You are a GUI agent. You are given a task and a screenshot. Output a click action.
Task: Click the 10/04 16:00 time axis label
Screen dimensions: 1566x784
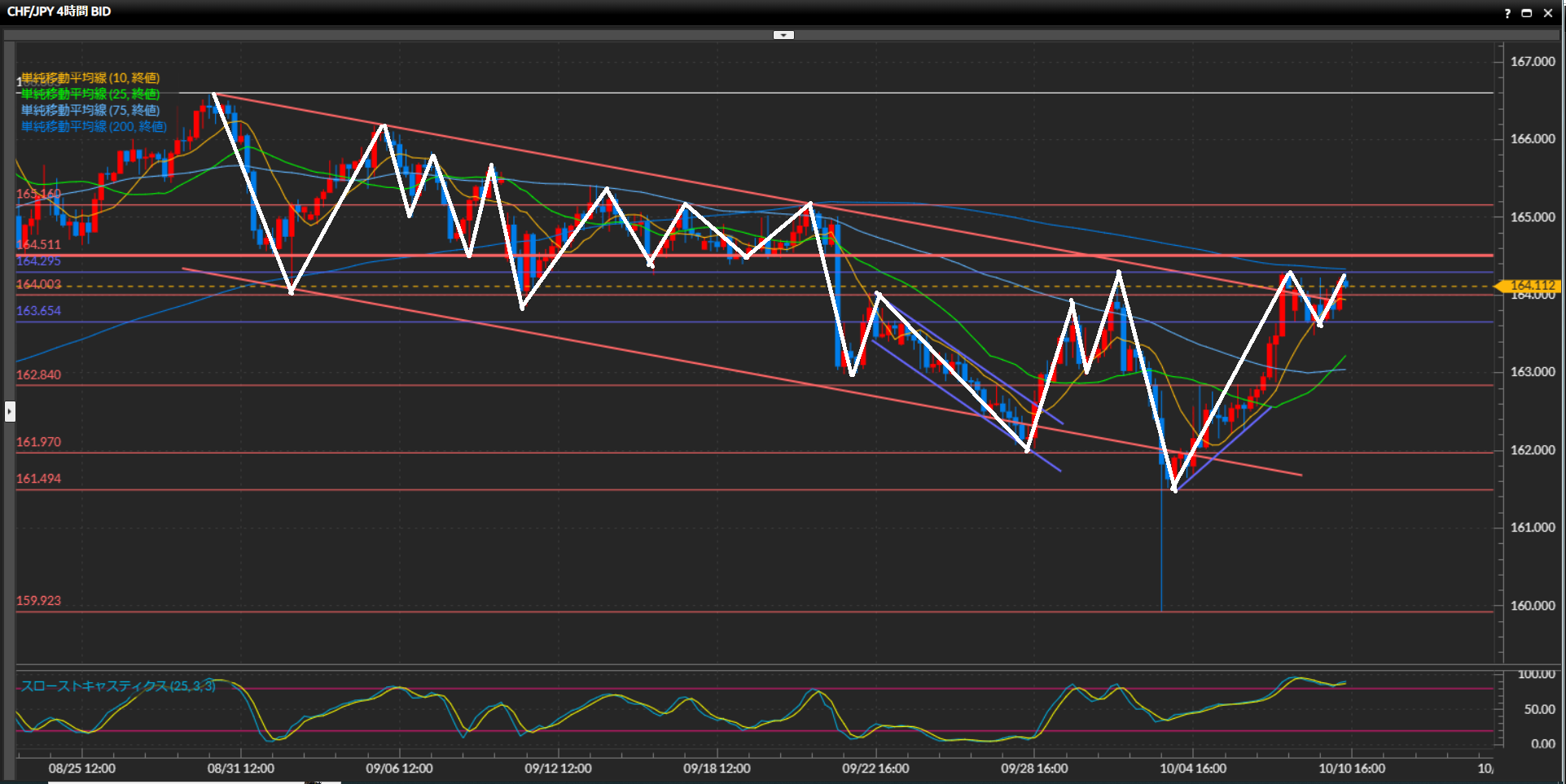(x=1193, y=769)
